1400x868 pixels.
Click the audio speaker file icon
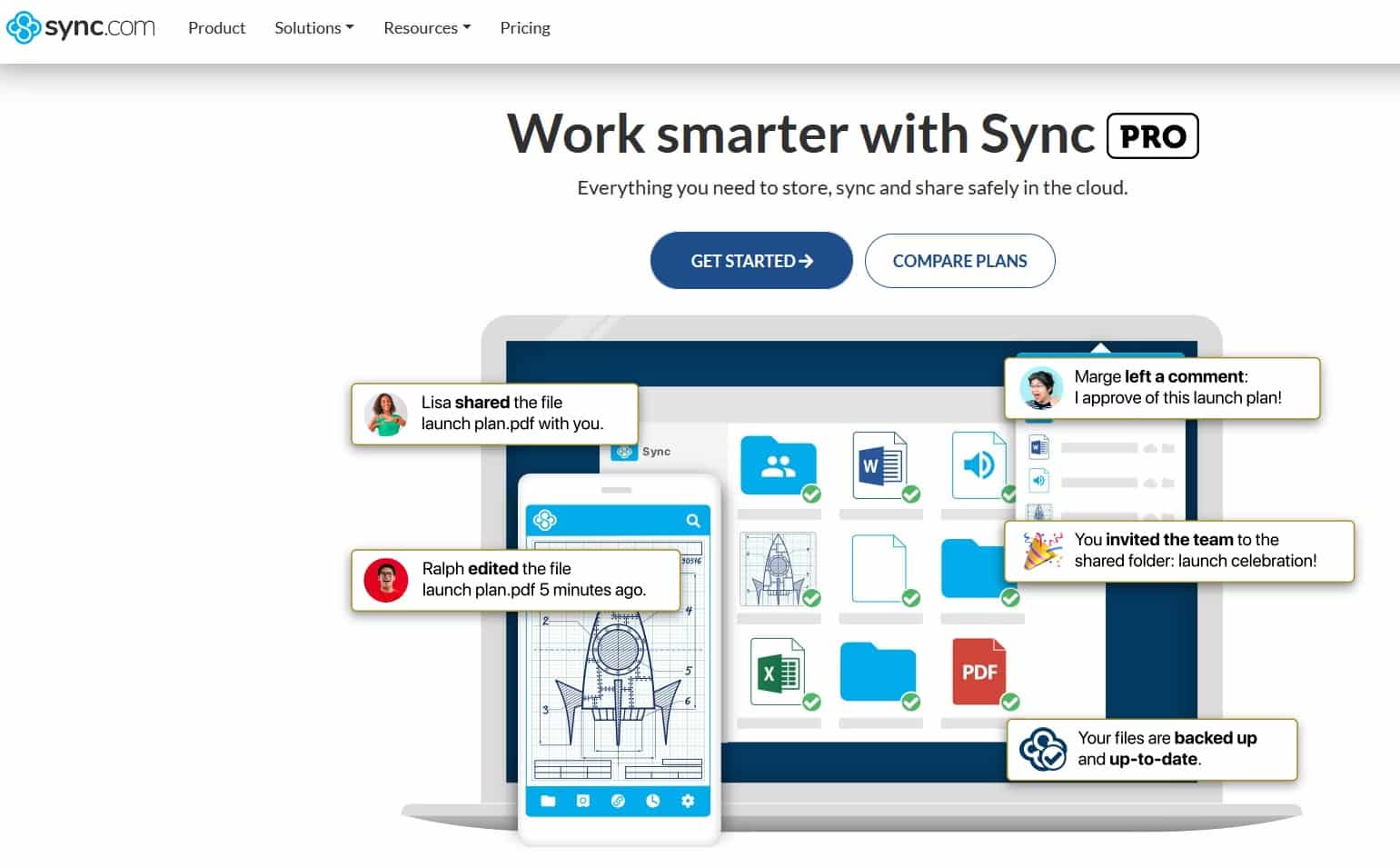tap(978, 464)
